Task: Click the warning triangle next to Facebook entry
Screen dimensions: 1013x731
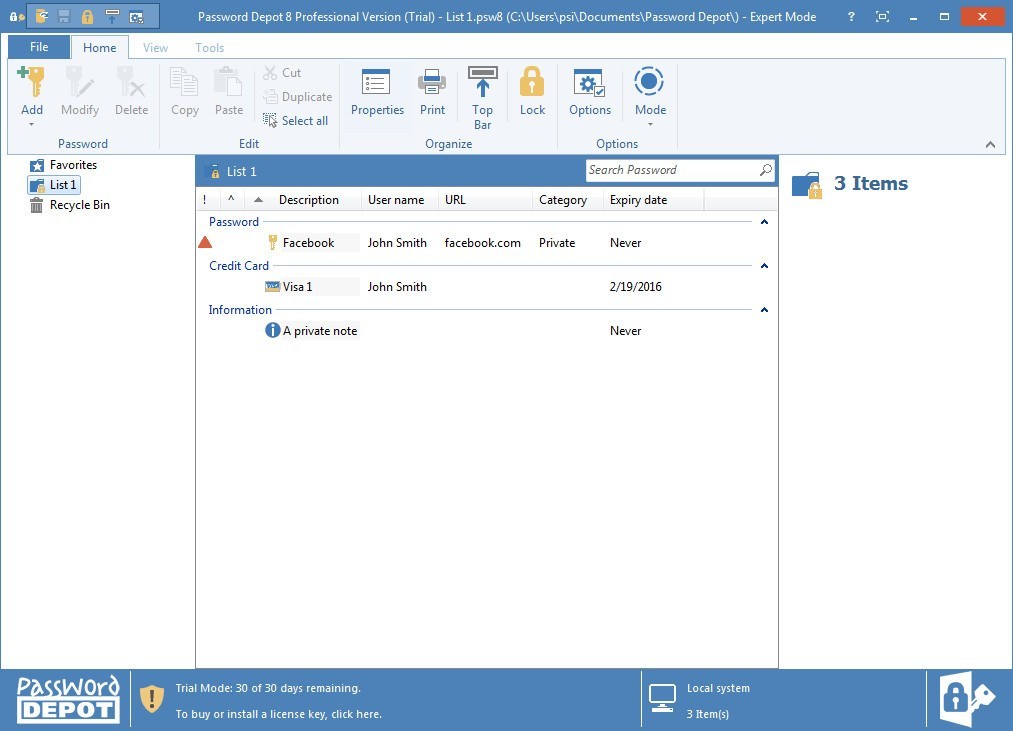Action: [x=206, y=242]
